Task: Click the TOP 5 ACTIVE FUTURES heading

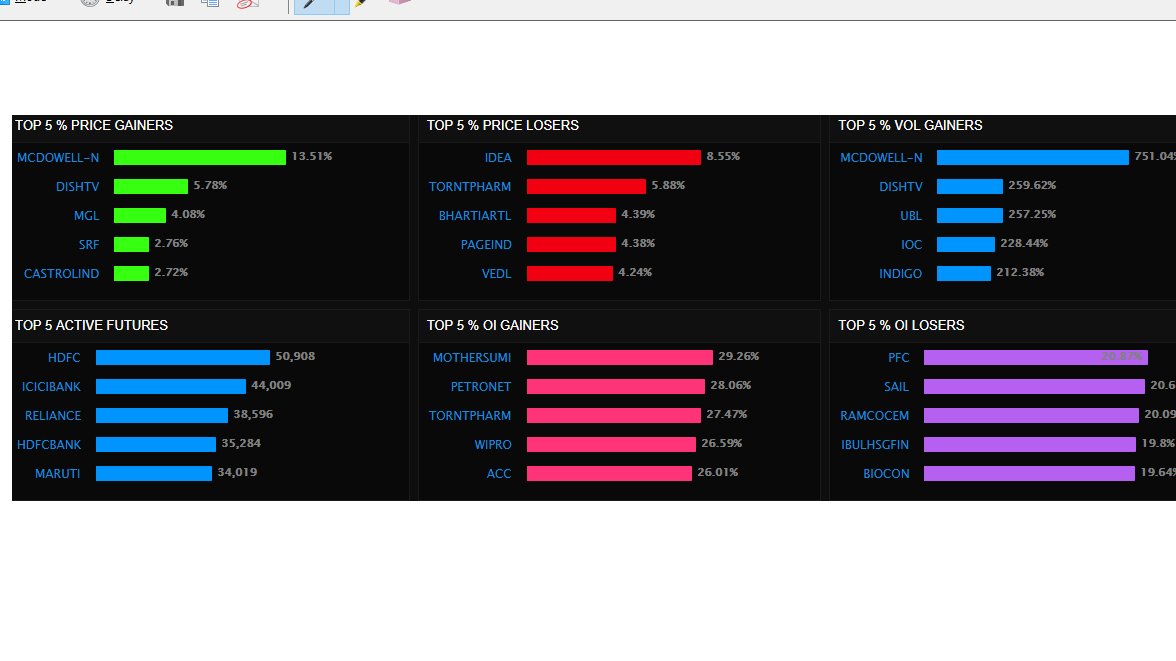Action: 92,325
